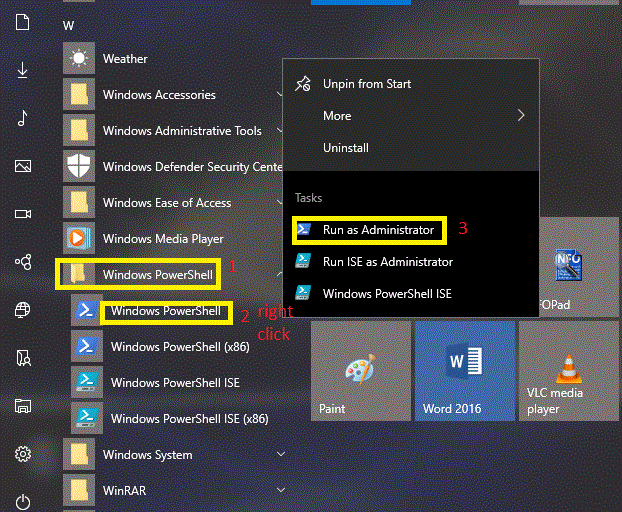Image resolution: width=622 pixels, height=512 pixels.
Task: Click the Run as Administrator PowerShell icon
Action: tap(304, 229)
